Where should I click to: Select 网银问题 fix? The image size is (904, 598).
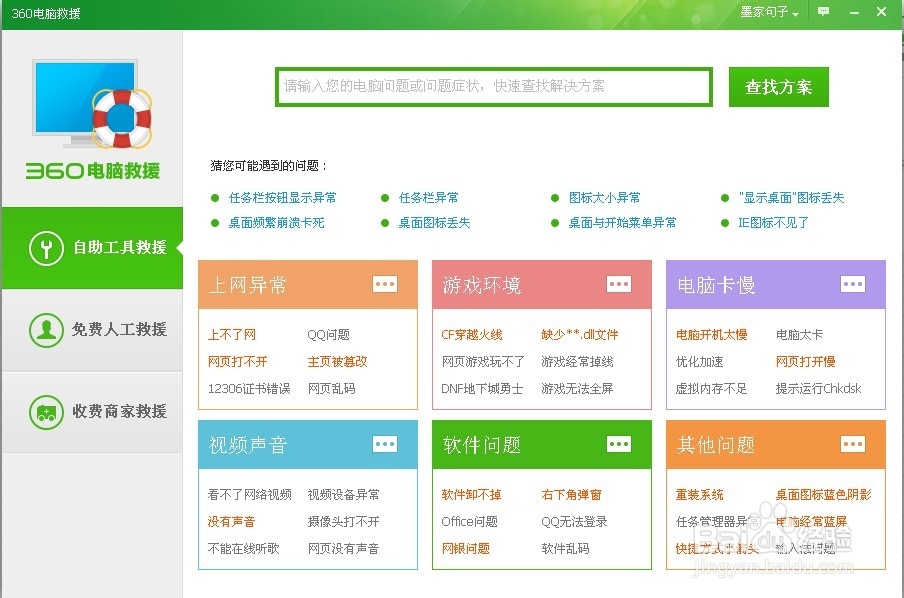pyautogui.click(x=465, y=548)
